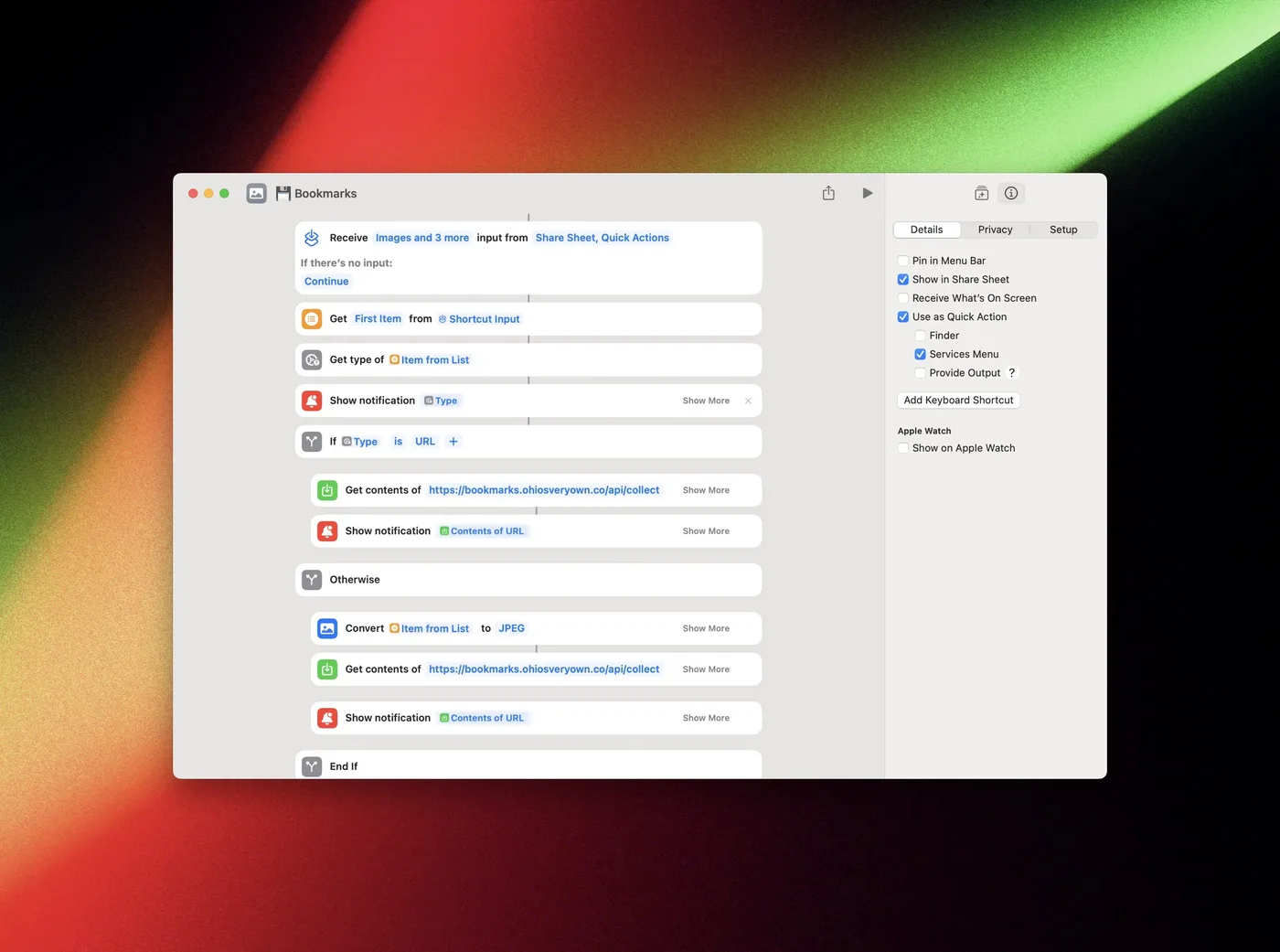Click the If Type is URL branch icon

312,442
